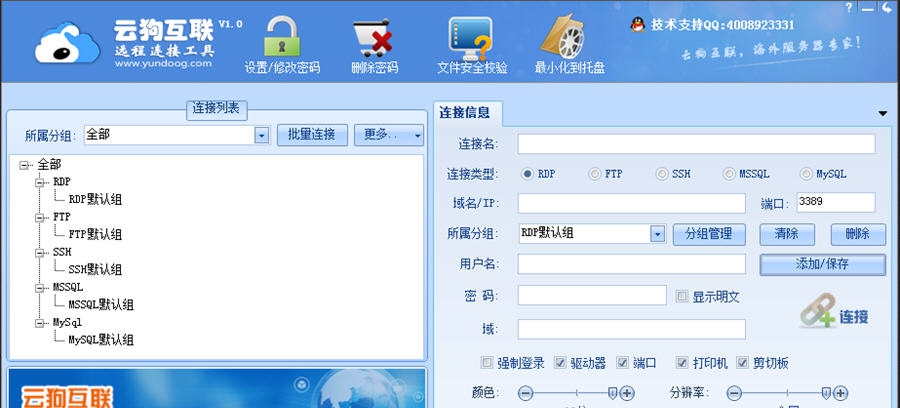Click the 删除密码 cart icon
This screenshot has width=900, height=408.
tap(373, 38)
